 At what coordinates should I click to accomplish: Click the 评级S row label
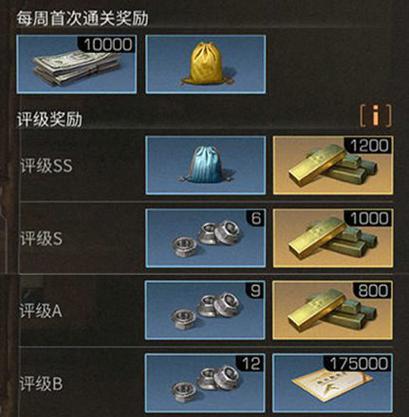point(41,239)
